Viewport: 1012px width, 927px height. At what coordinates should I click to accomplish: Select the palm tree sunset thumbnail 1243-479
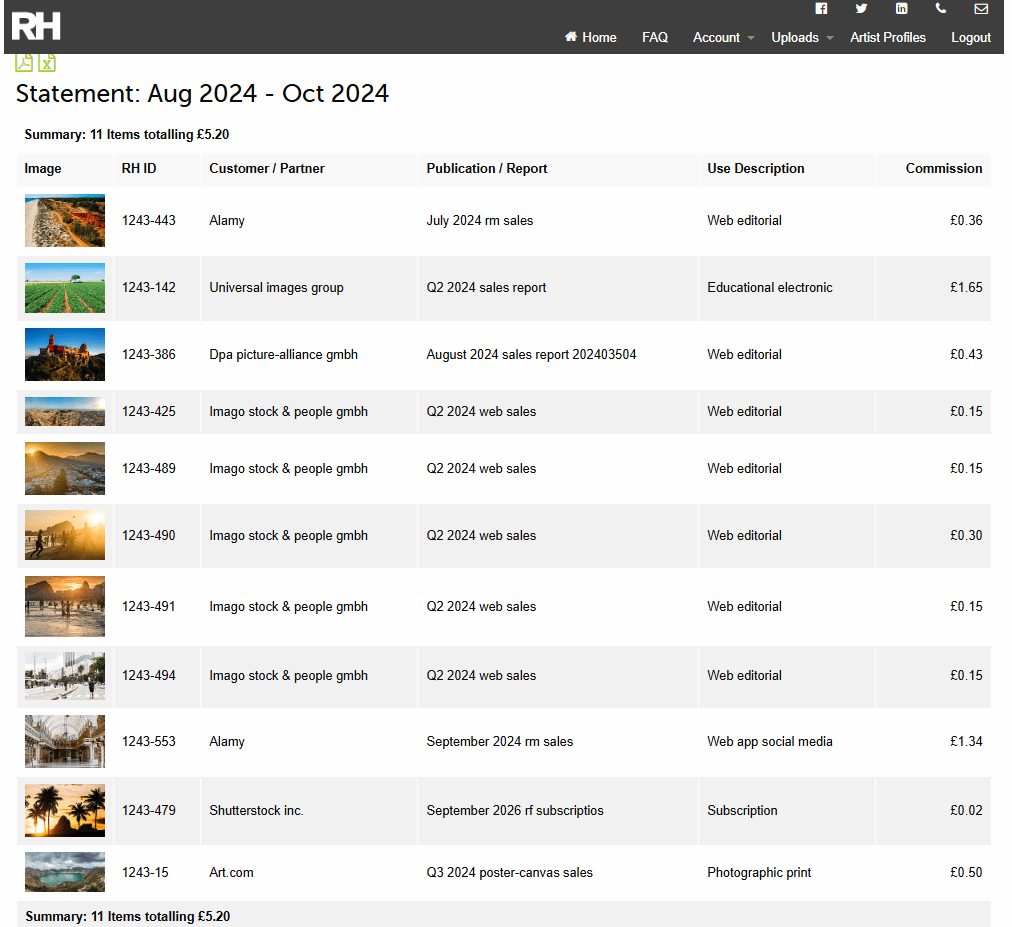65,810
